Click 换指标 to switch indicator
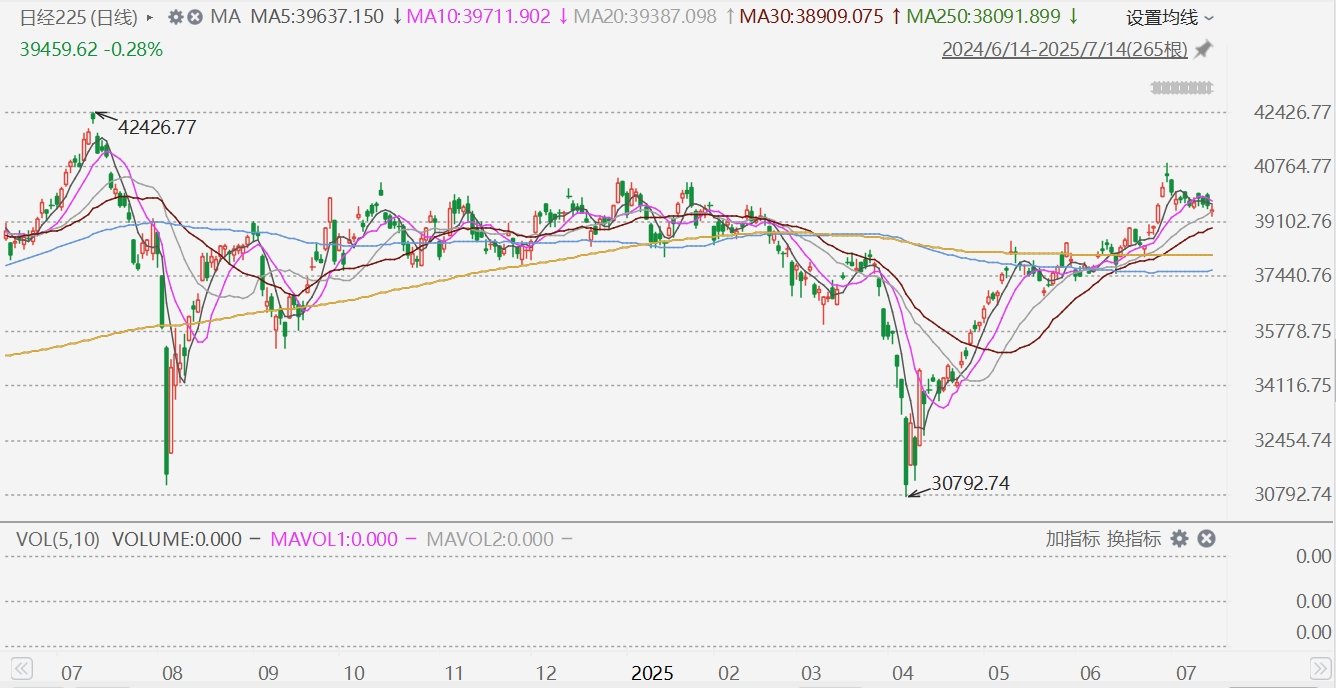The height and width of the screenshot is (688, 1336). (1134, 539)
